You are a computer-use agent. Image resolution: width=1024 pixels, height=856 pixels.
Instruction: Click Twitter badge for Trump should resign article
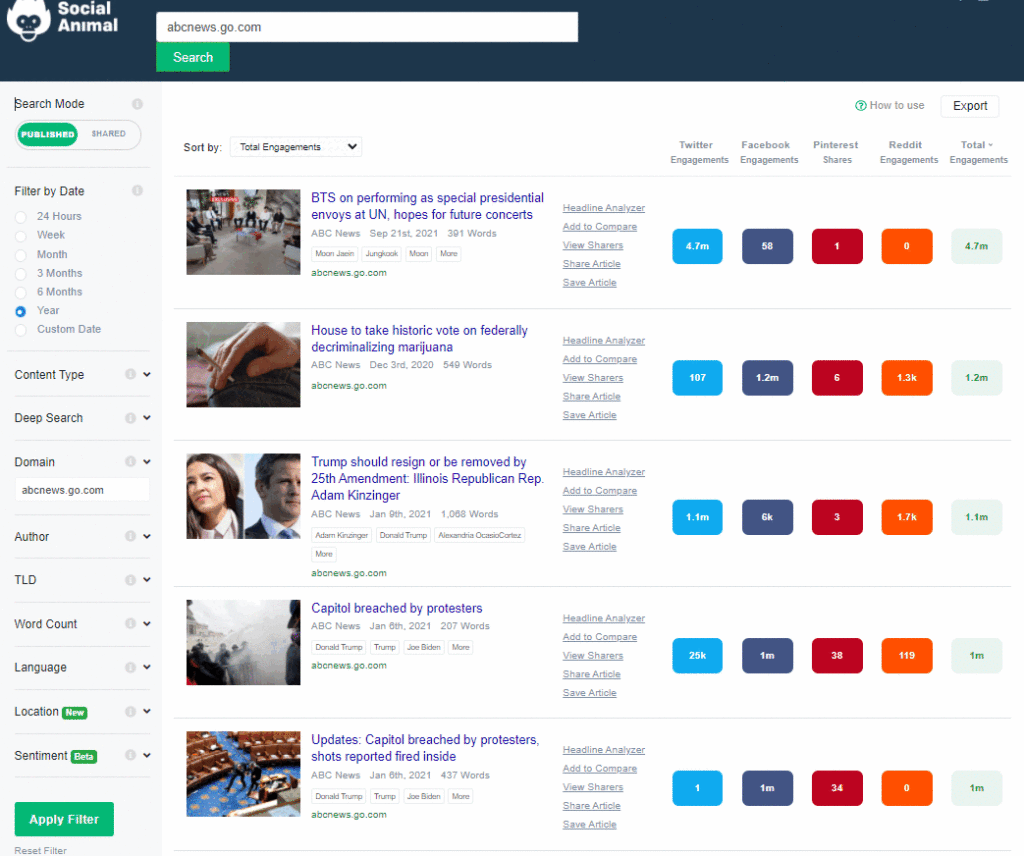point(697,517)
